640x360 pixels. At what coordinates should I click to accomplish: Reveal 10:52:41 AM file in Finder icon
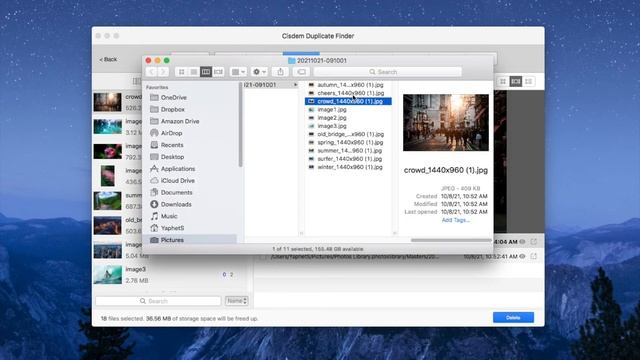pos(534,256)
